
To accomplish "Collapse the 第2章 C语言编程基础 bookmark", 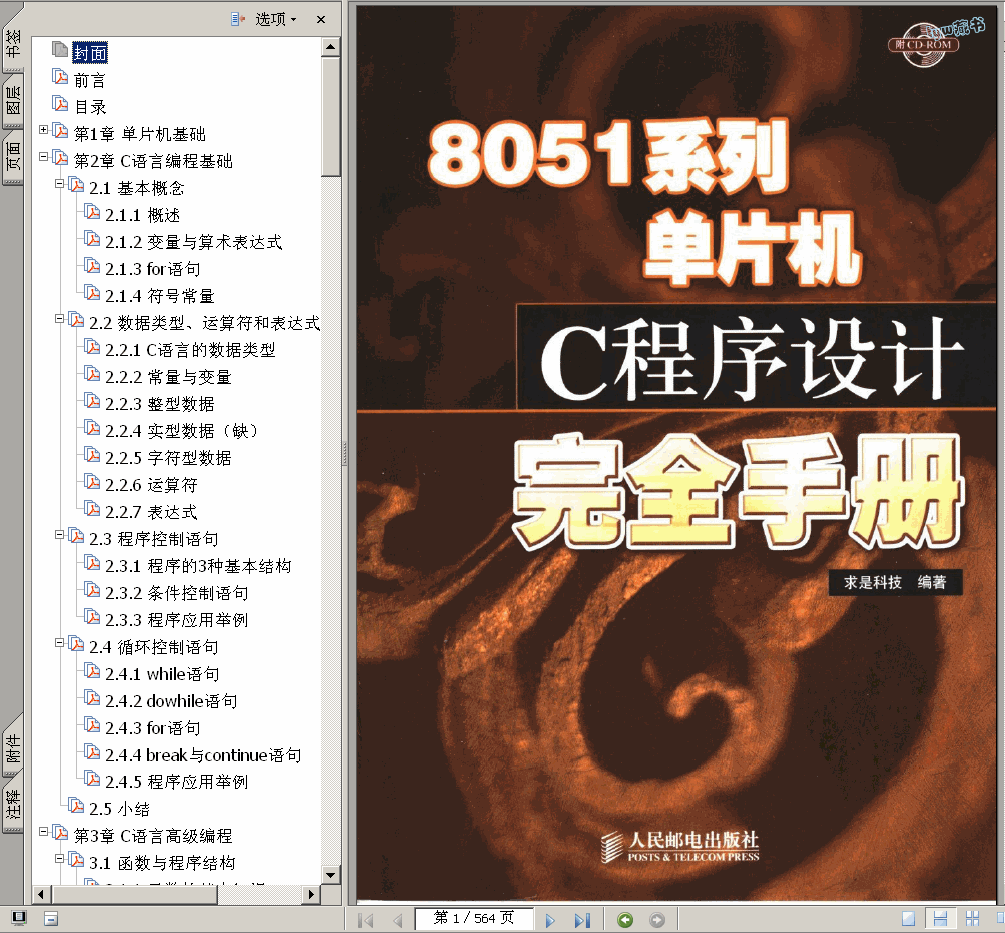I will [x=43, y=157].
